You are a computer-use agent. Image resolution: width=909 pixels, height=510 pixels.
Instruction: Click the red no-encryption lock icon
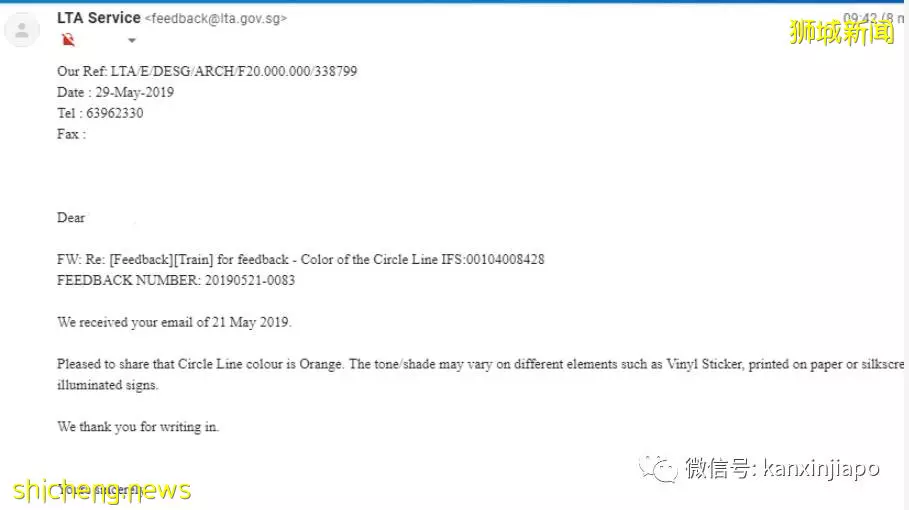point(68,40)
